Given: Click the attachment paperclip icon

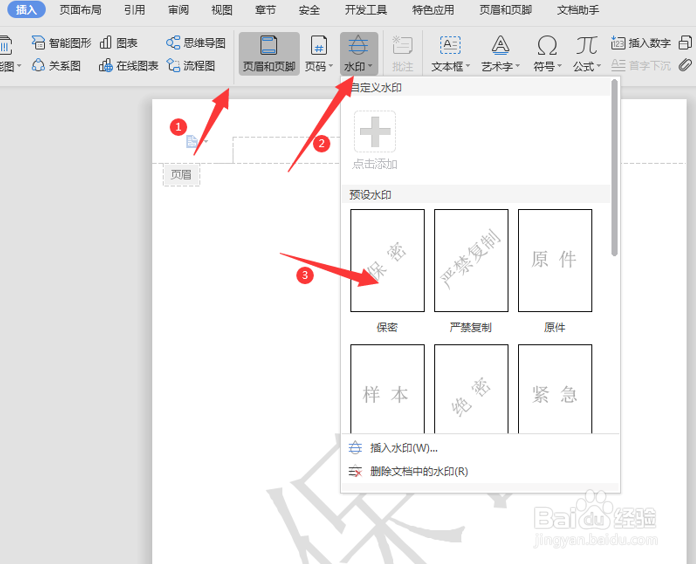Looking at the screenshot, I should click(685, 65).
